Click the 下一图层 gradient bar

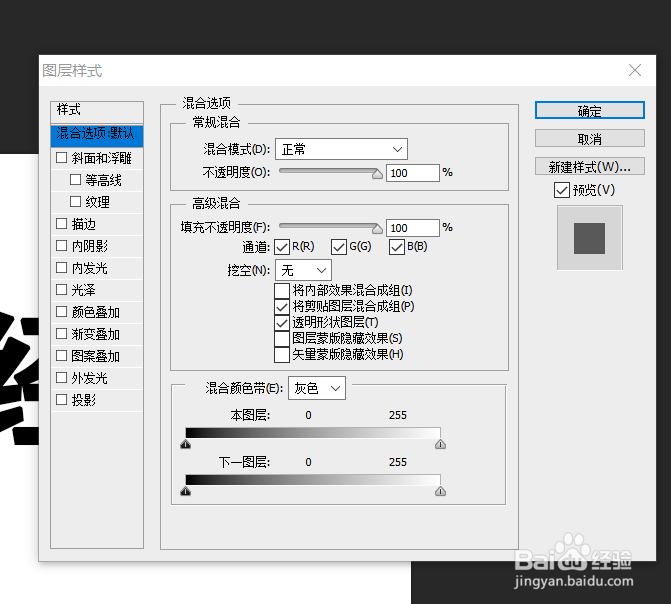click(x=313, y=480)
